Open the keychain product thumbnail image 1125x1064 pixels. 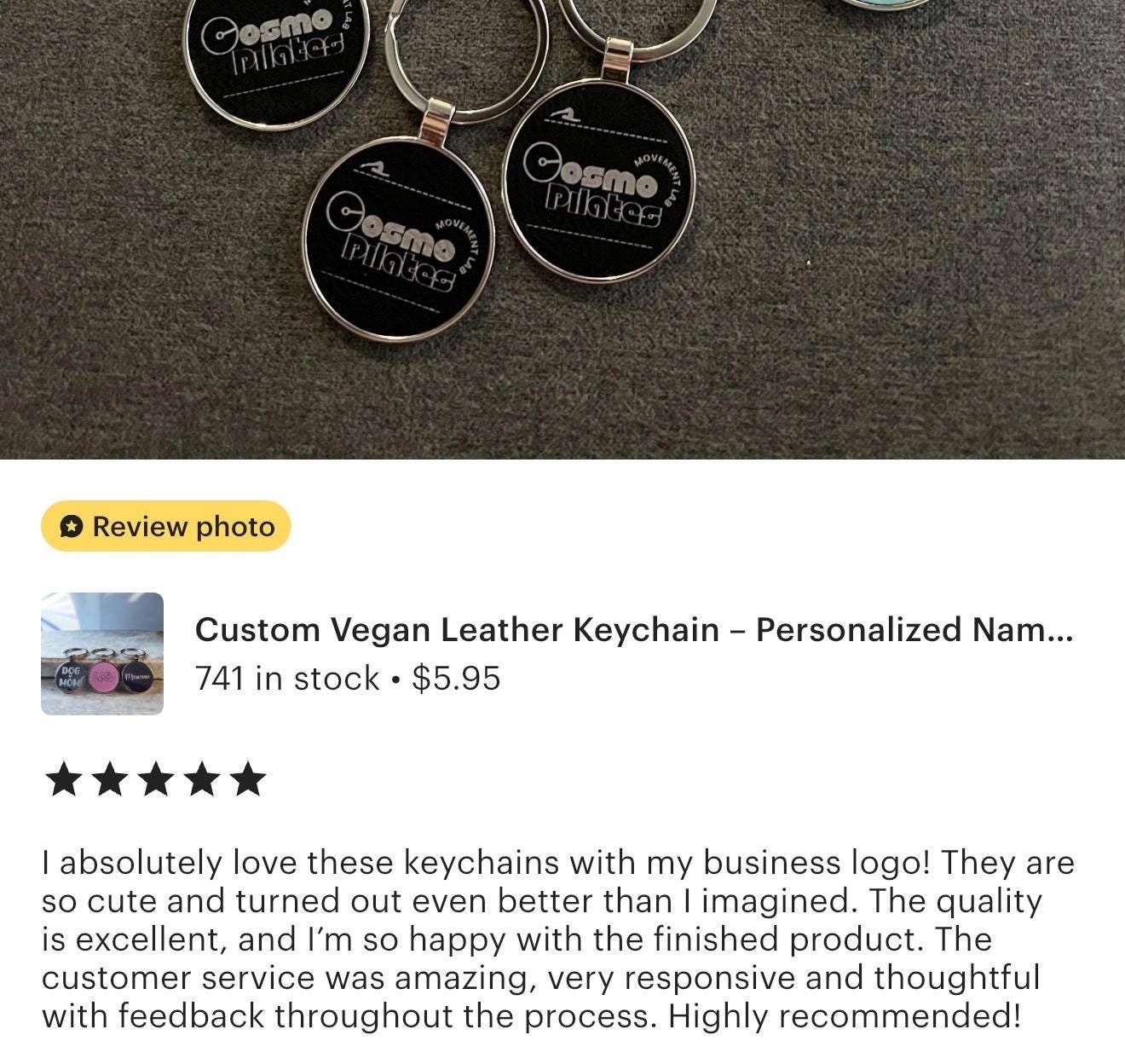coord(102,653)
